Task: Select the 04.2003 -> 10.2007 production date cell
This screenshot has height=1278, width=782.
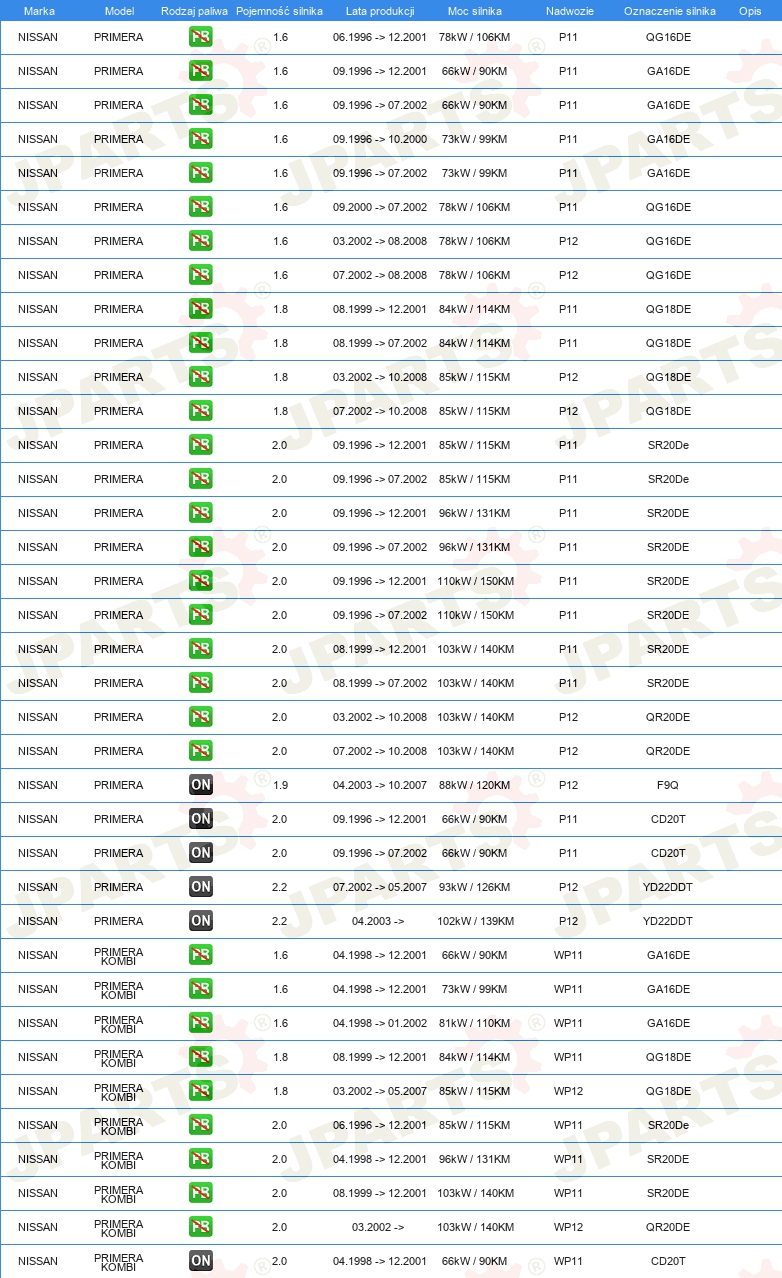Action: (380, 785)
